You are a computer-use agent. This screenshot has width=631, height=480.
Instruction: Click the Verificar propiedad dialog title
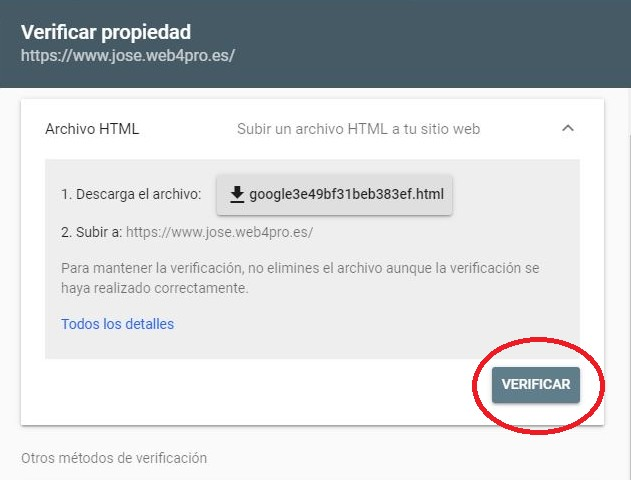106,32
